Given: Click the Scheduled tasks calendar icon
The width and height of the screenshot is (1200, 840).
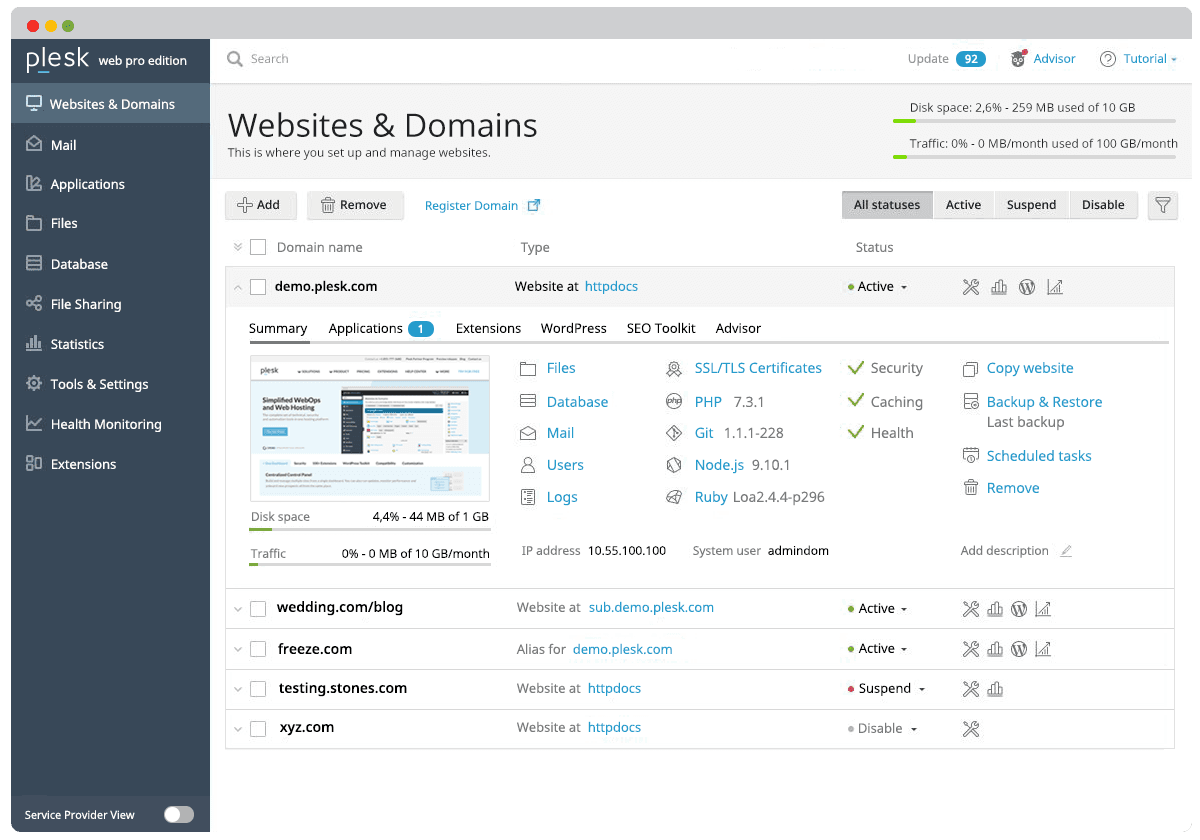Looking at the screenshot, I should point(970,456).
